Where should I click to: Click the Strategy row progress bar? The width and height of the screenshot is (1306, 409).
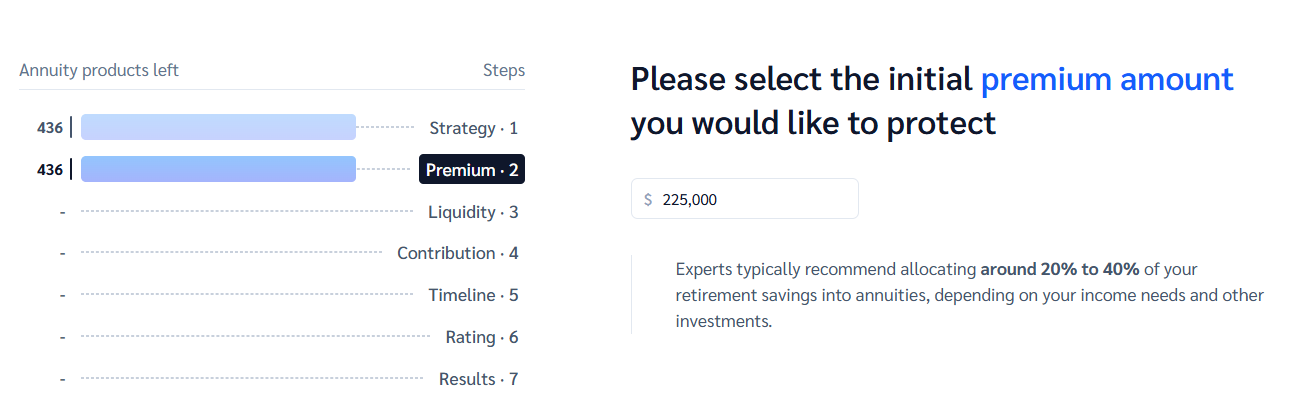click(218, 127)
